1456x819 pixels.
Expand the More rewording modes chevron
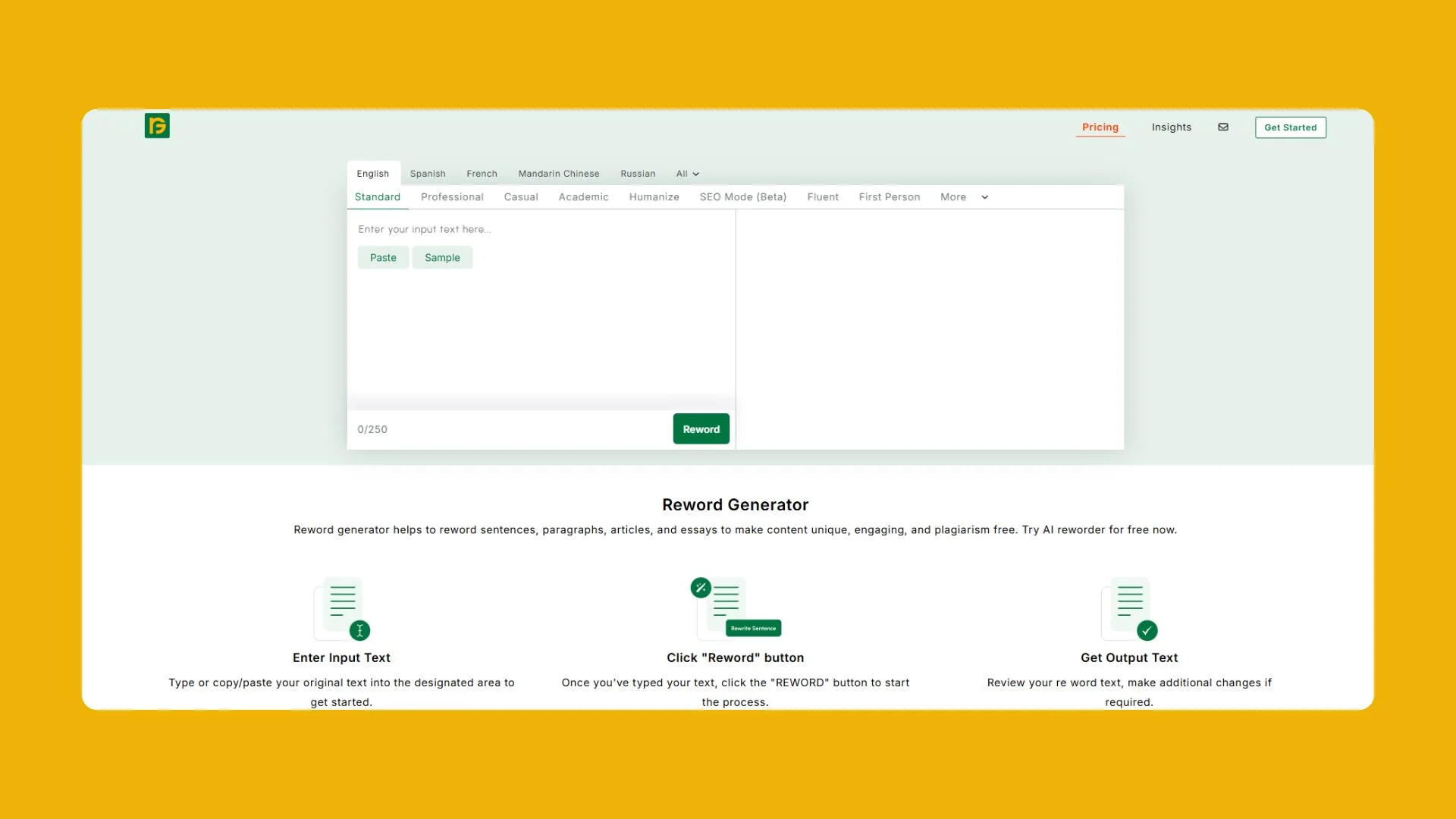click(984, 197)
